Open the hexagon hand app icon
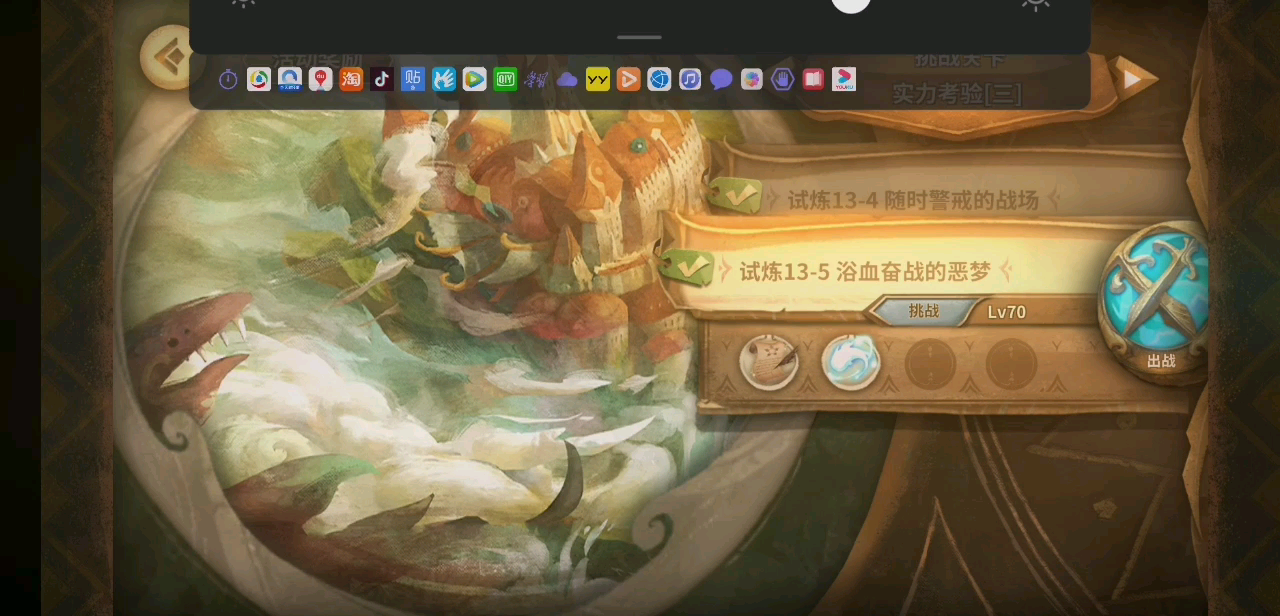Viewport: 1280px width, 616px height. (783, 79)
